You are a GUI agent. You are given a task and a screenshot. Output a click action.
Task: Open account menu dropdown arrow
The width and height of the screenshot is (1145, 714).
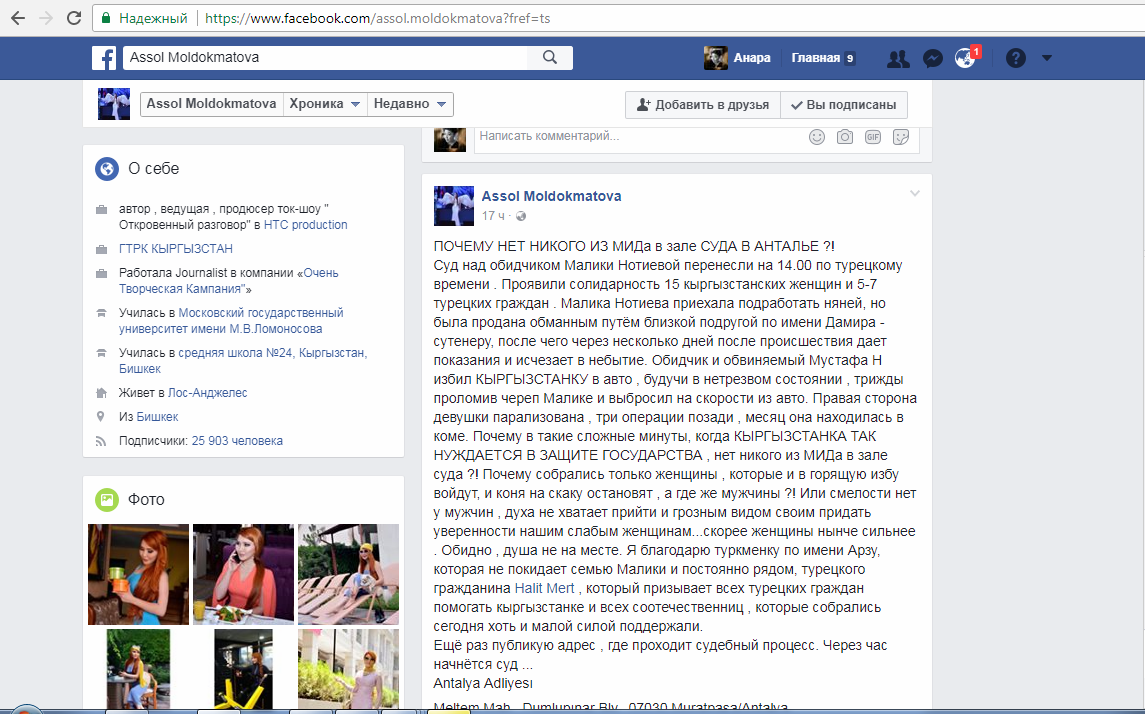pyautogui.click(x=1047, y=58)
